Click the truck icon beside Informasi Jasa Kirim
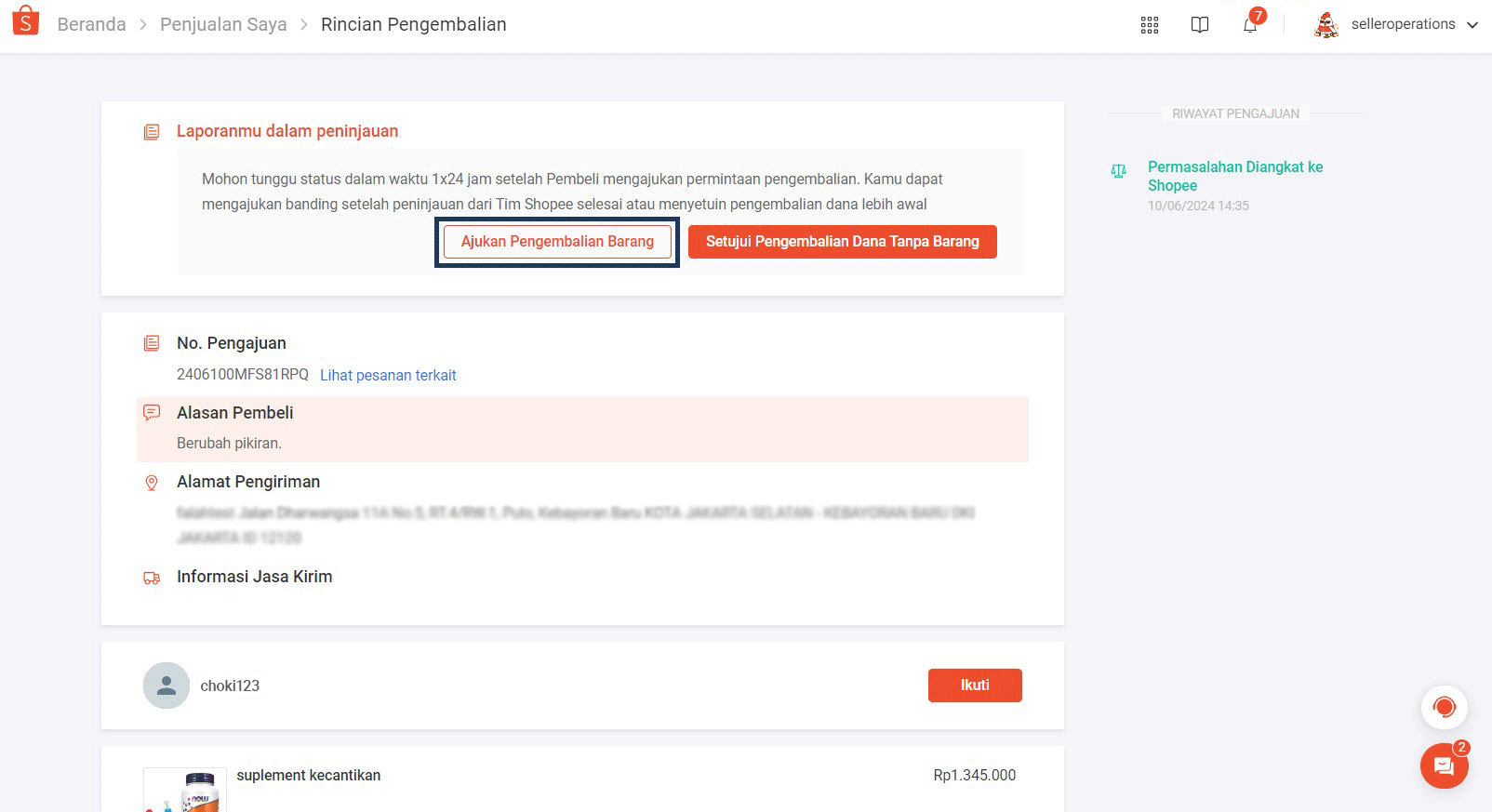Screen dimensions: 1492x812 [x=151, y=577]
